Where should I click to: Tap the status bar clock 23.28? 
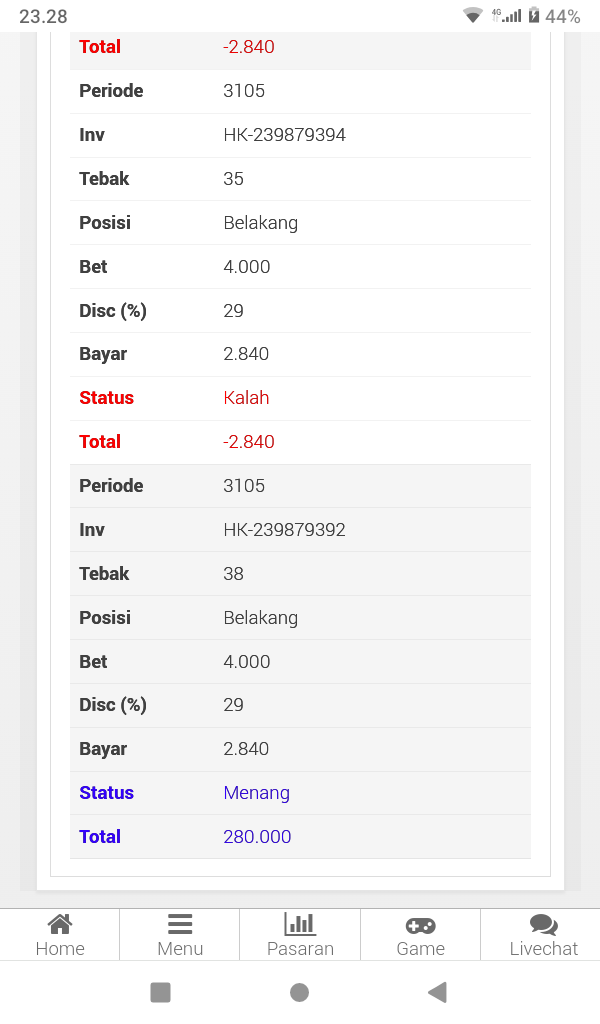coord(43,16)
